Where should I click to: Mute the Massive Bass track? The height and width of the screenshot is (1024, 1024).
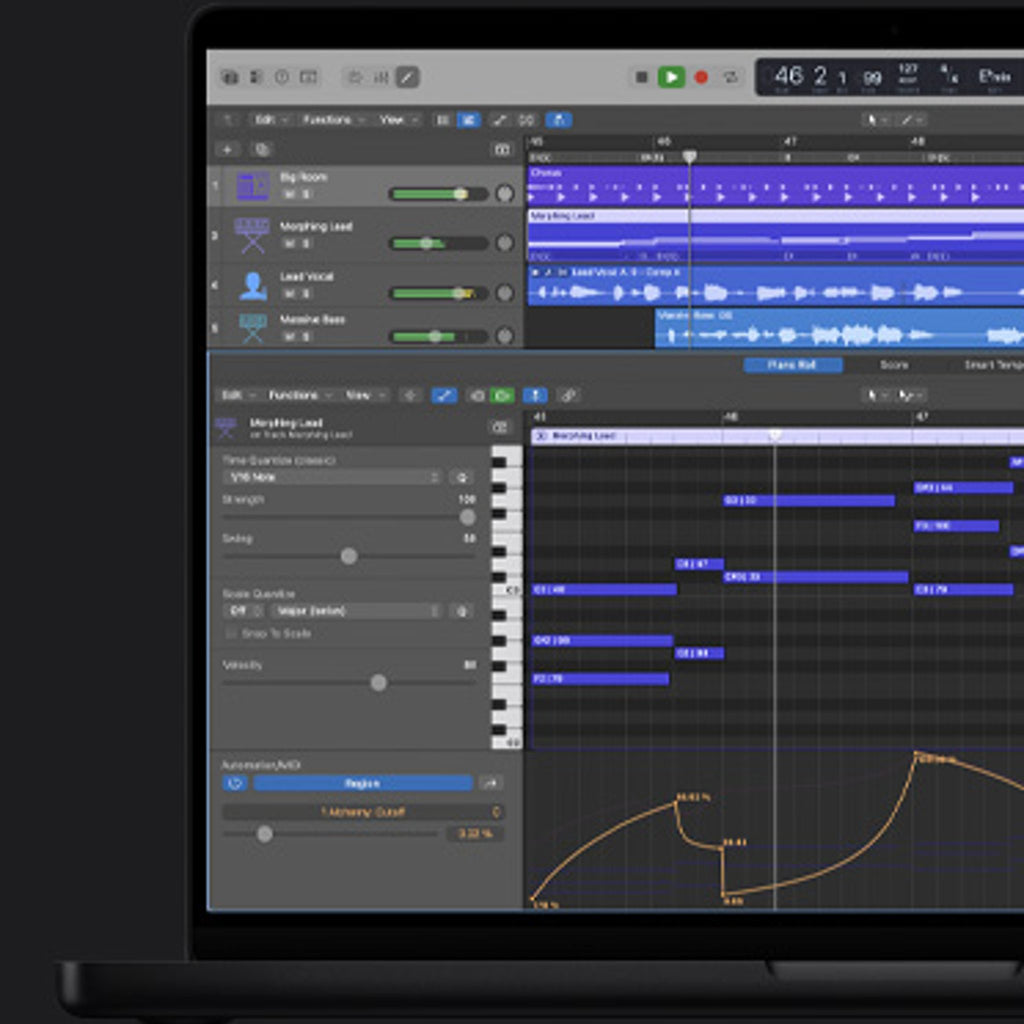[x=289, y=336]
